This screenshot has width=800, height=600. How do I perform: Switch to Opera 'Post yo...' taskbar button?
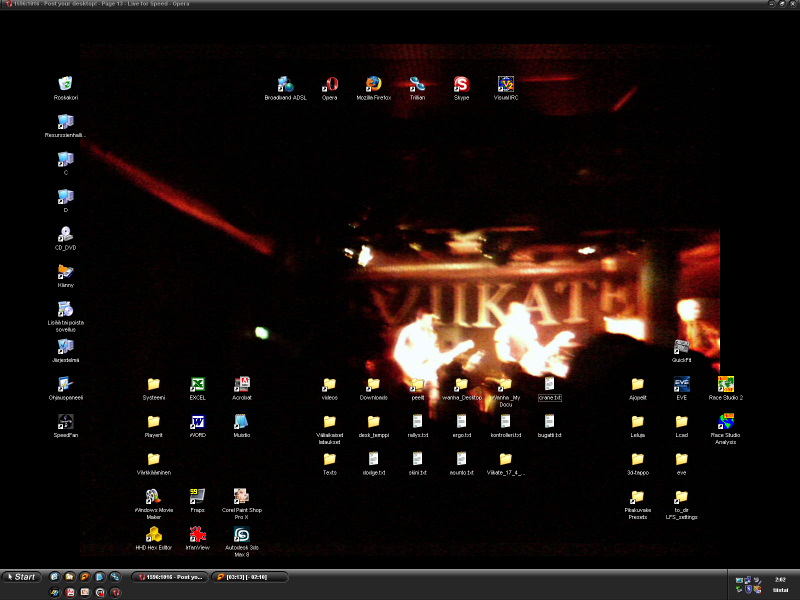(x=170, y=577)
